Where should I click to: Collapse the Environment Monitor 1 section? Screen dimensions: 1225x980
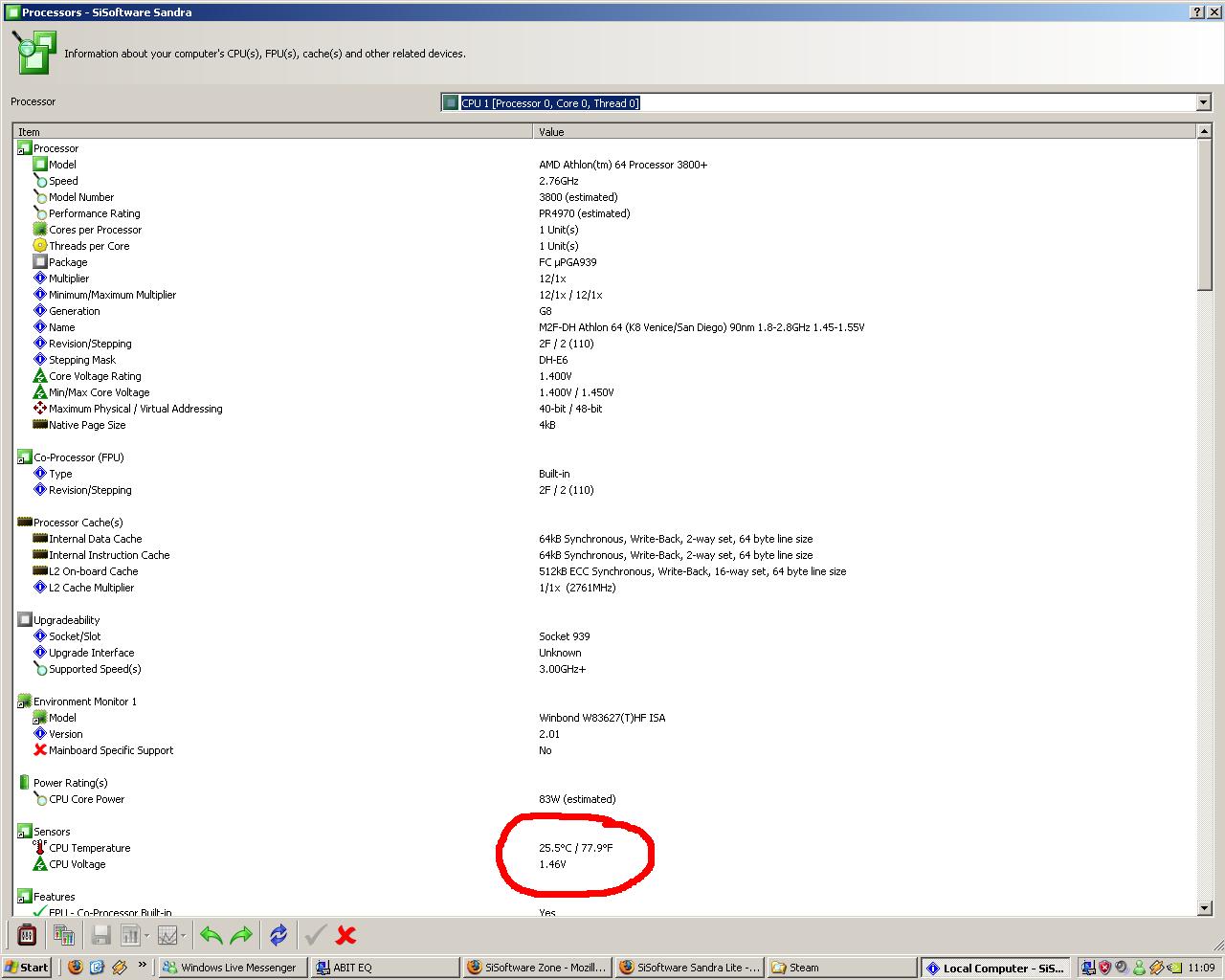click(x=25, y=702)
